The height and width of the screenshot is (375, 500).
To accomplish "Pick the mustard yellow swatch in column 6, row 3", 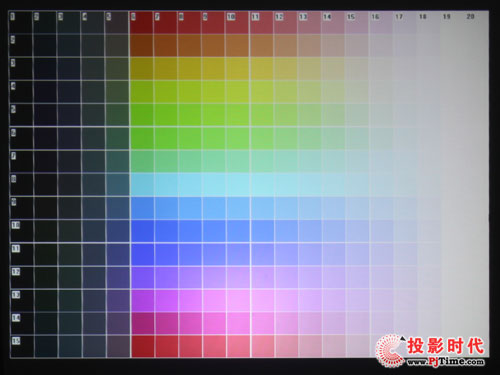I will coord(142,68).
